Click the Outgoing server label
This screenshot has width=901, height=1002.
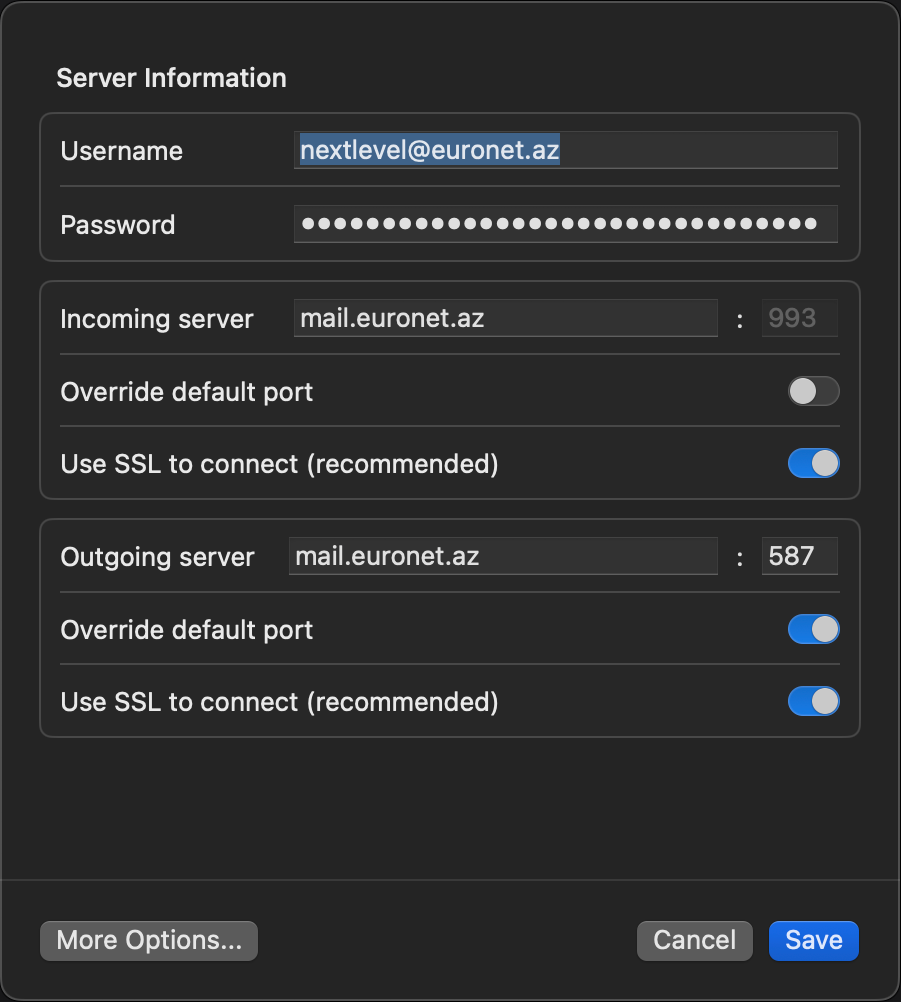(158, 557)
